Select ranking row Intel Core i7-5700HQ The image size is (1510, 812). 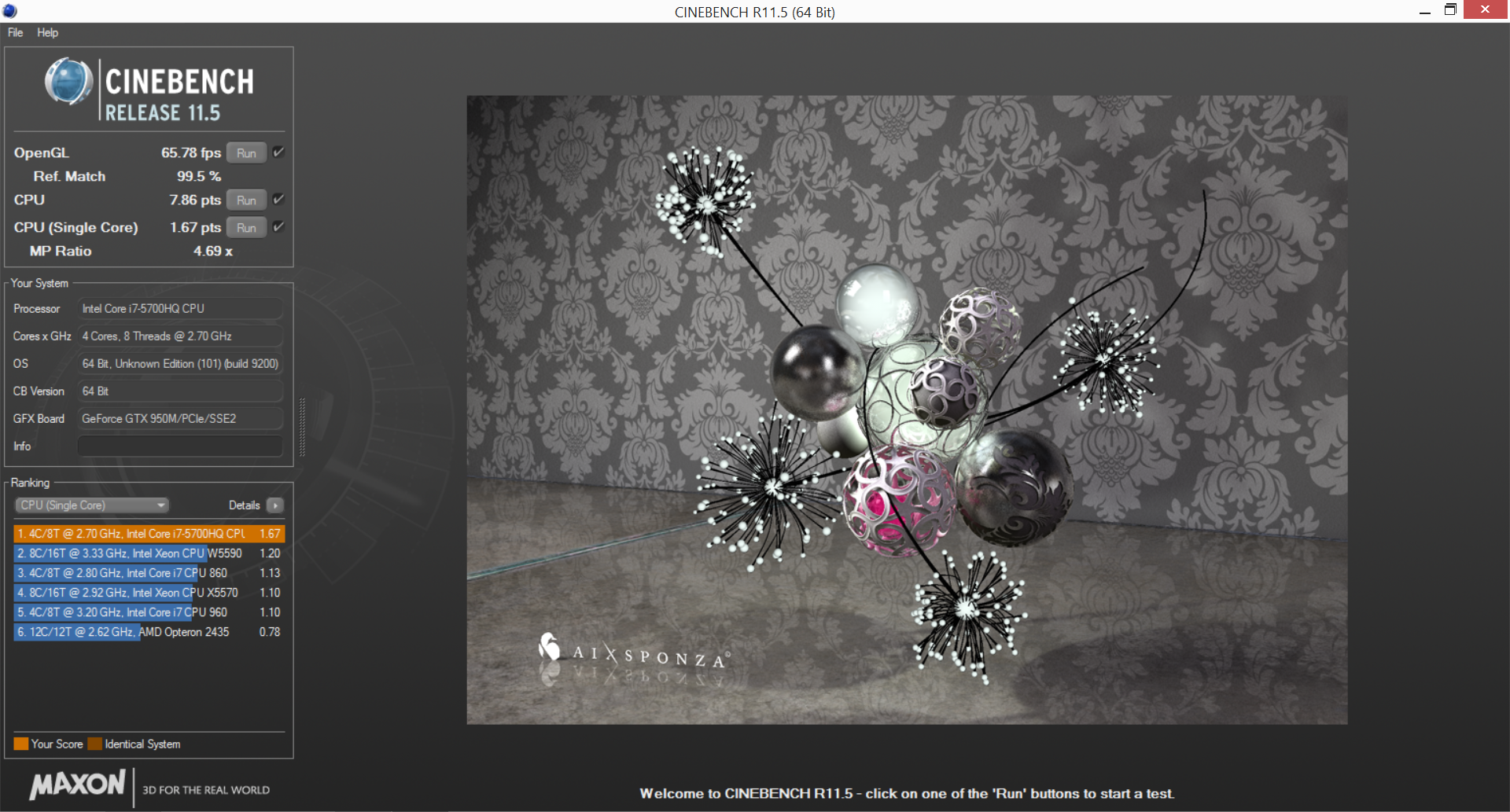(x=149, y=533)
